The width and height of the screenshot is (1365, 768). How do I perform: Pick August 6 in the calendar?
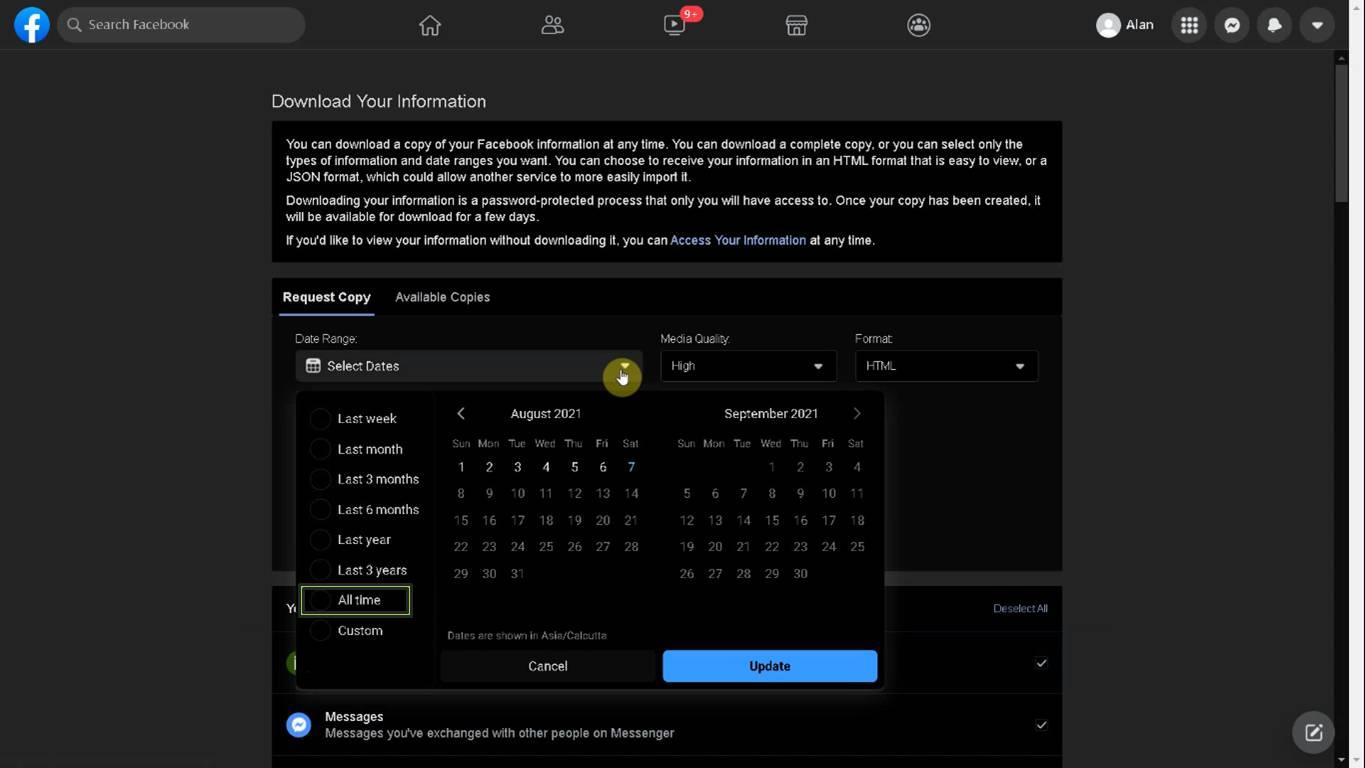coord(603,467)
